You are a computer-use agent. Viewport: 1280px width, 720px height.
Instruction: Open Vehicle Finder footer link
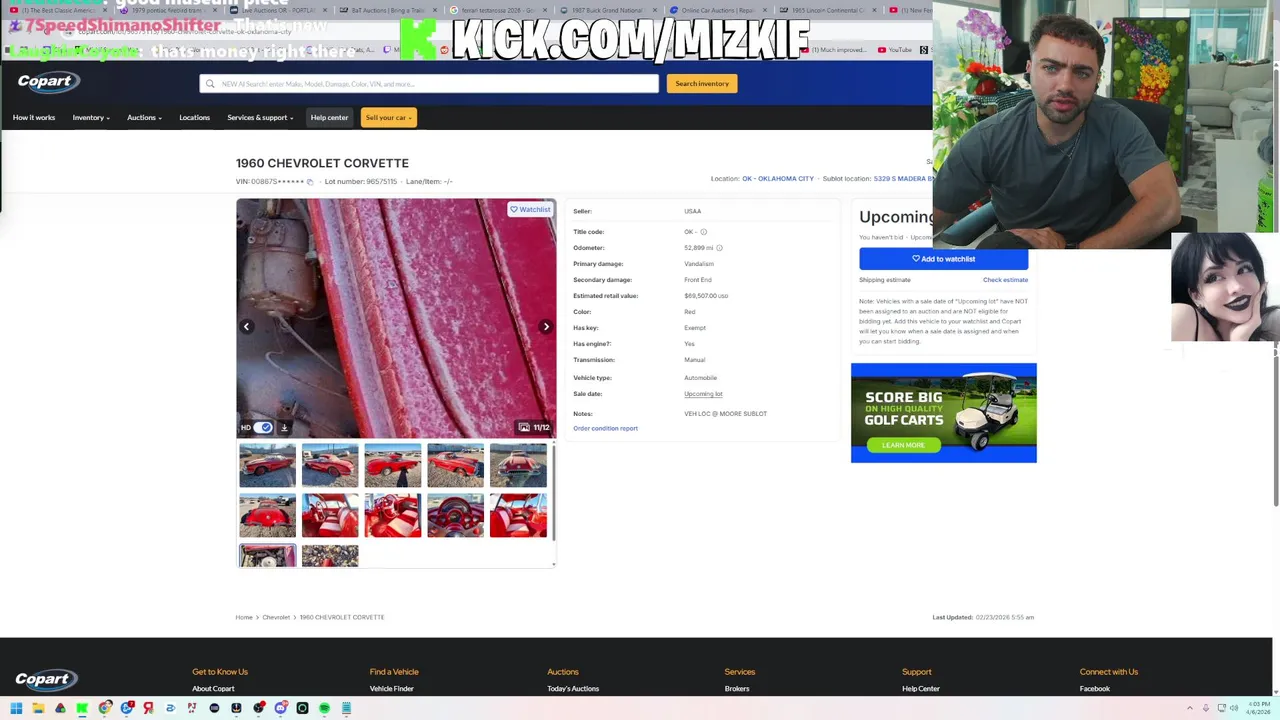[392, 689]
